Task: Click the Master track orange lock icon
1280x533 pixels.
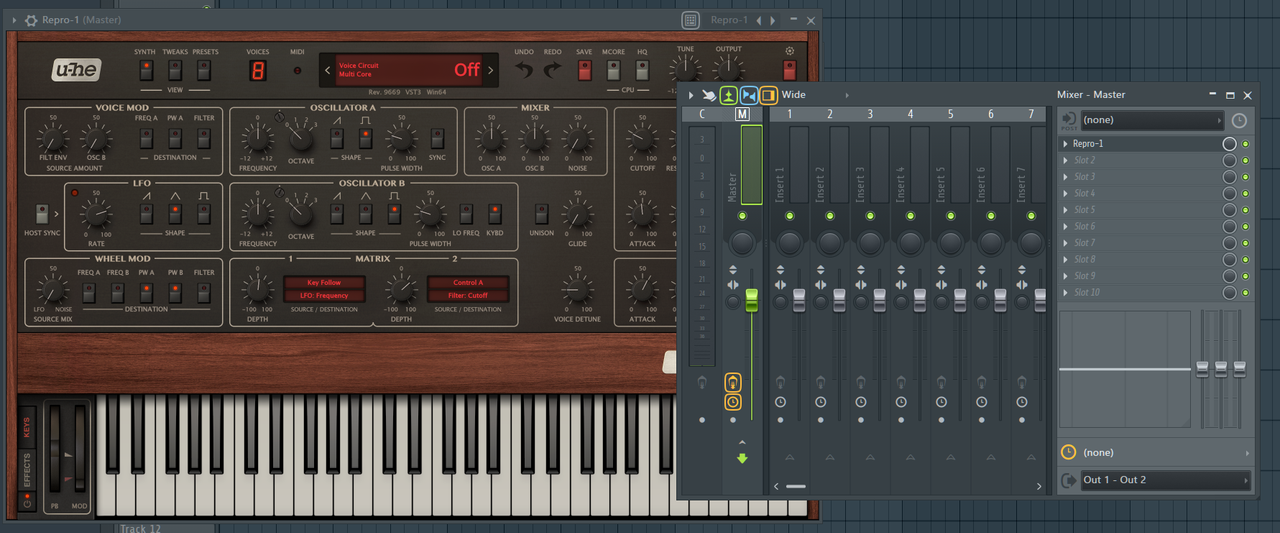Action: (733, 383)
